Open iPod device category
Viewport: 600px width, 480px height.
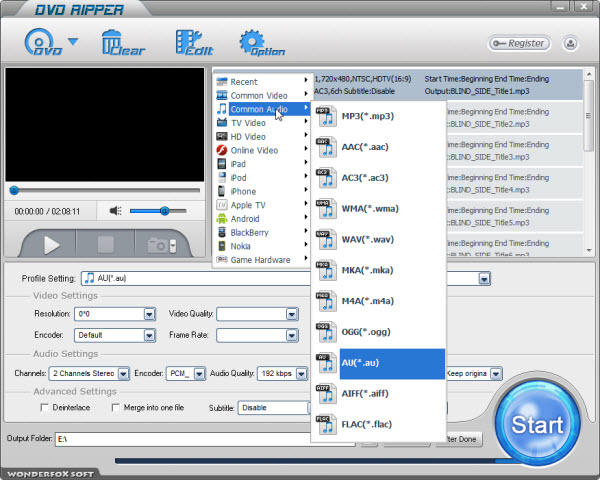[262, 178]
